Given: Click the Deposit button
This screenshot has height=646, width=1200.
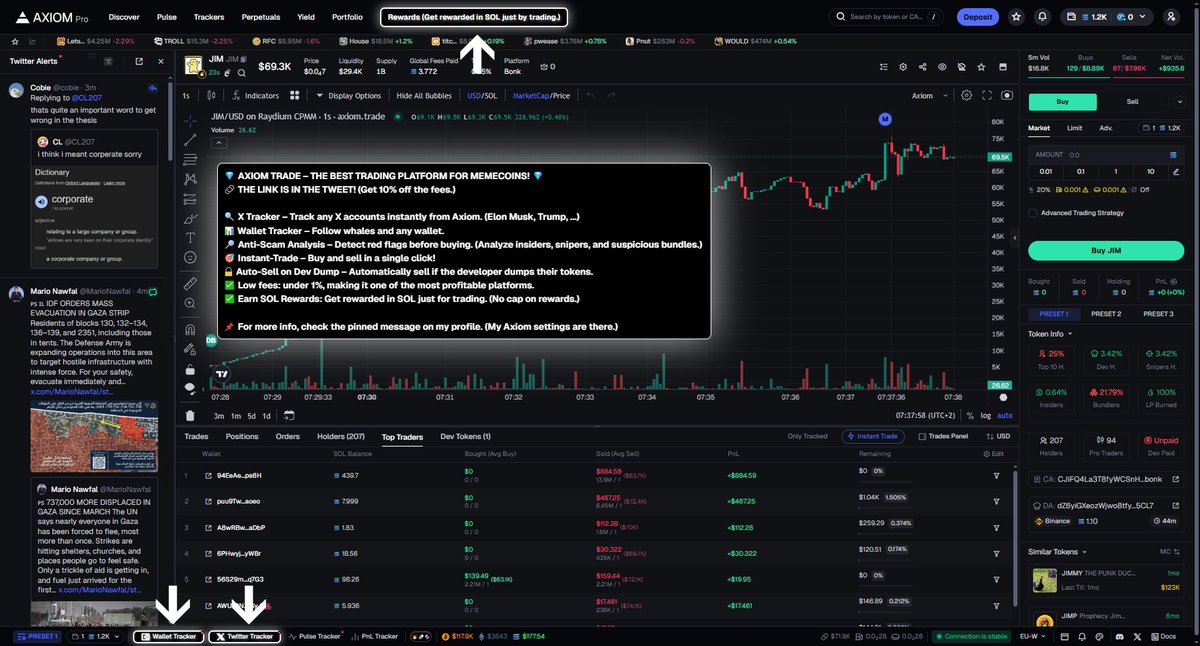Looking at the screenshot, I should [977, 17].
